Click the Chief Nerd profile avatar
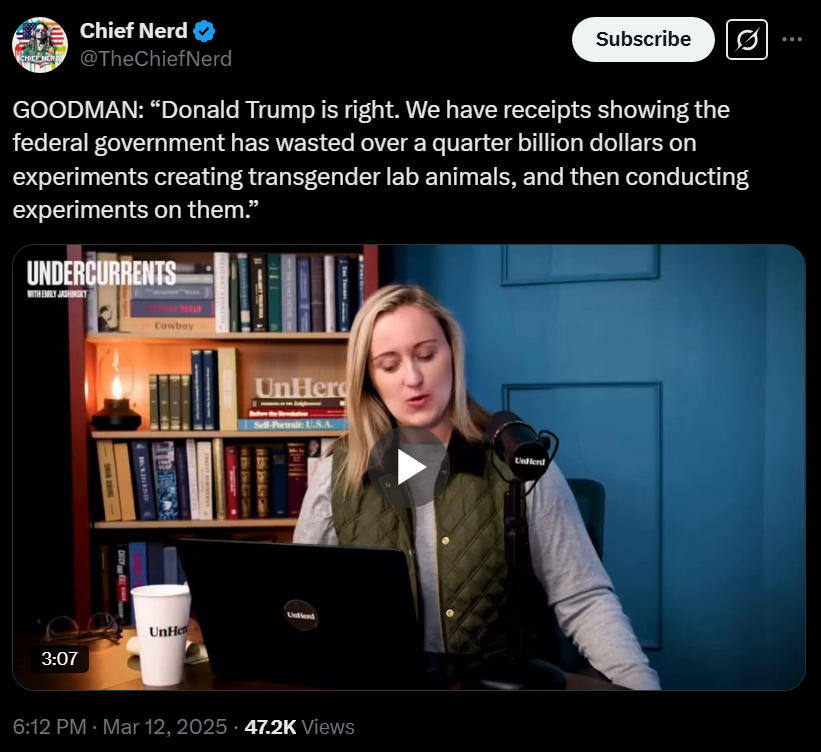 click(40, 45)
